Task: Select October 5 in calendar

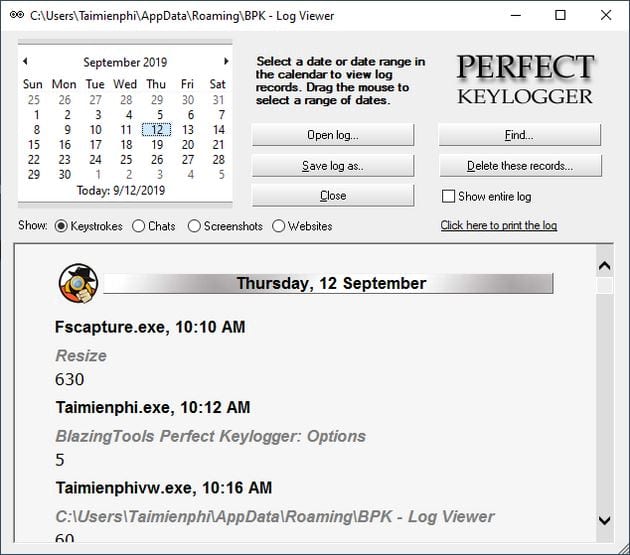Action: click(x=221, y=174)
